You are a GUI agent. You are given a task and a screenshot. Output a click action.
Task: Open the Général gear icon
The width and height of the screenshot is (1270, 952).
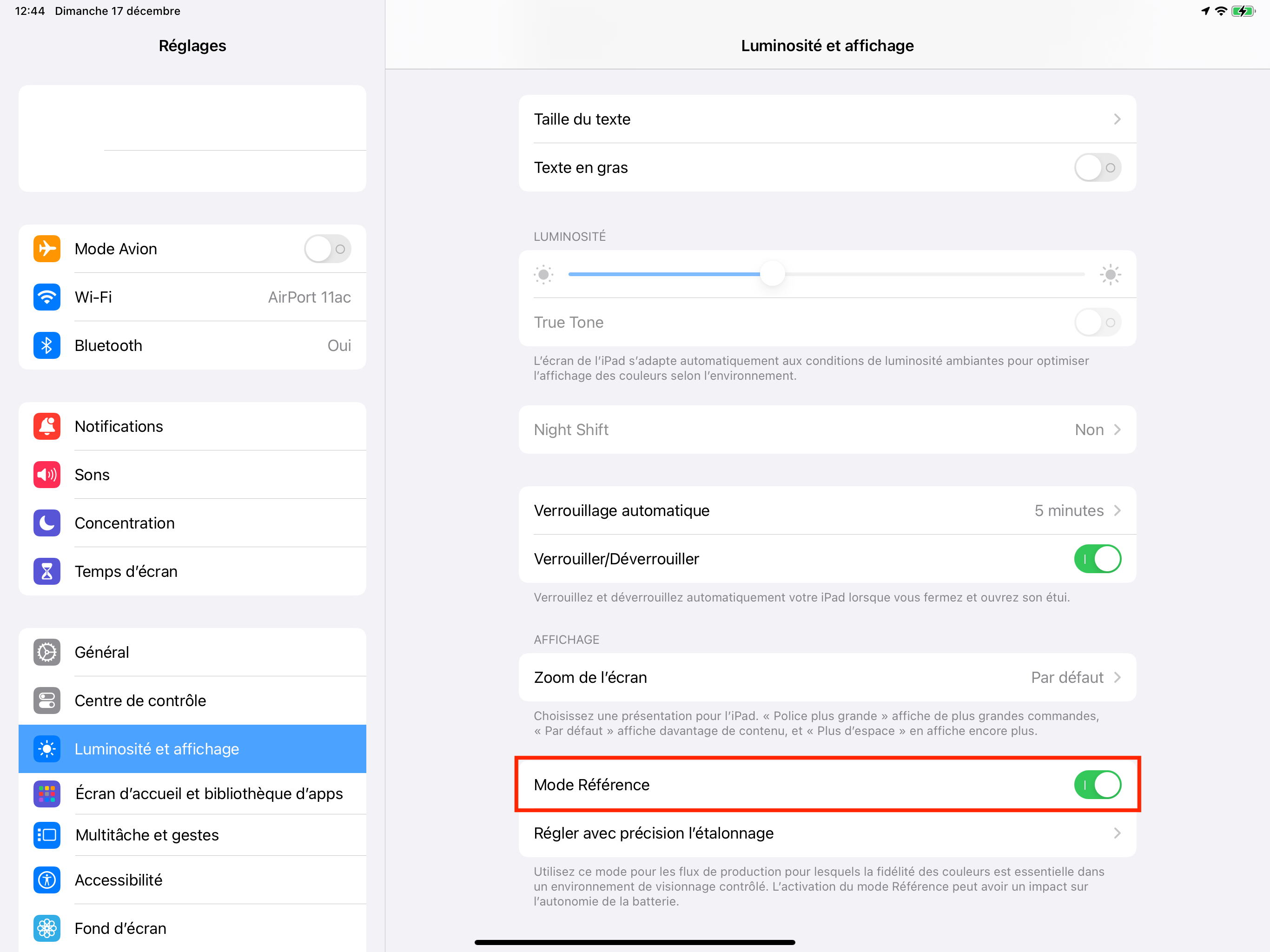point(46,652)
